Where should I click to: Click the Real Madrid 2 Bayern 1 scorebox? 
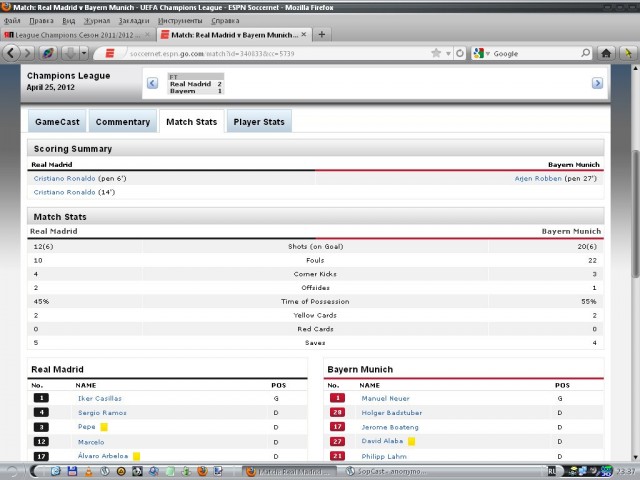[196, 84]
